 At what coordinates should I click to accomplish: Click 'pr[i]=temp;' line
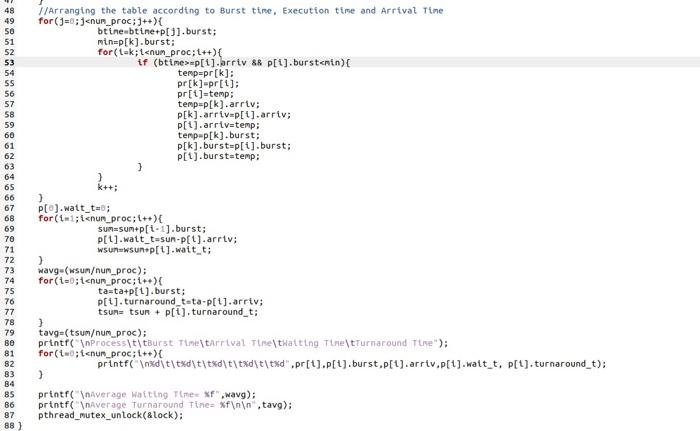click(205, 94)
